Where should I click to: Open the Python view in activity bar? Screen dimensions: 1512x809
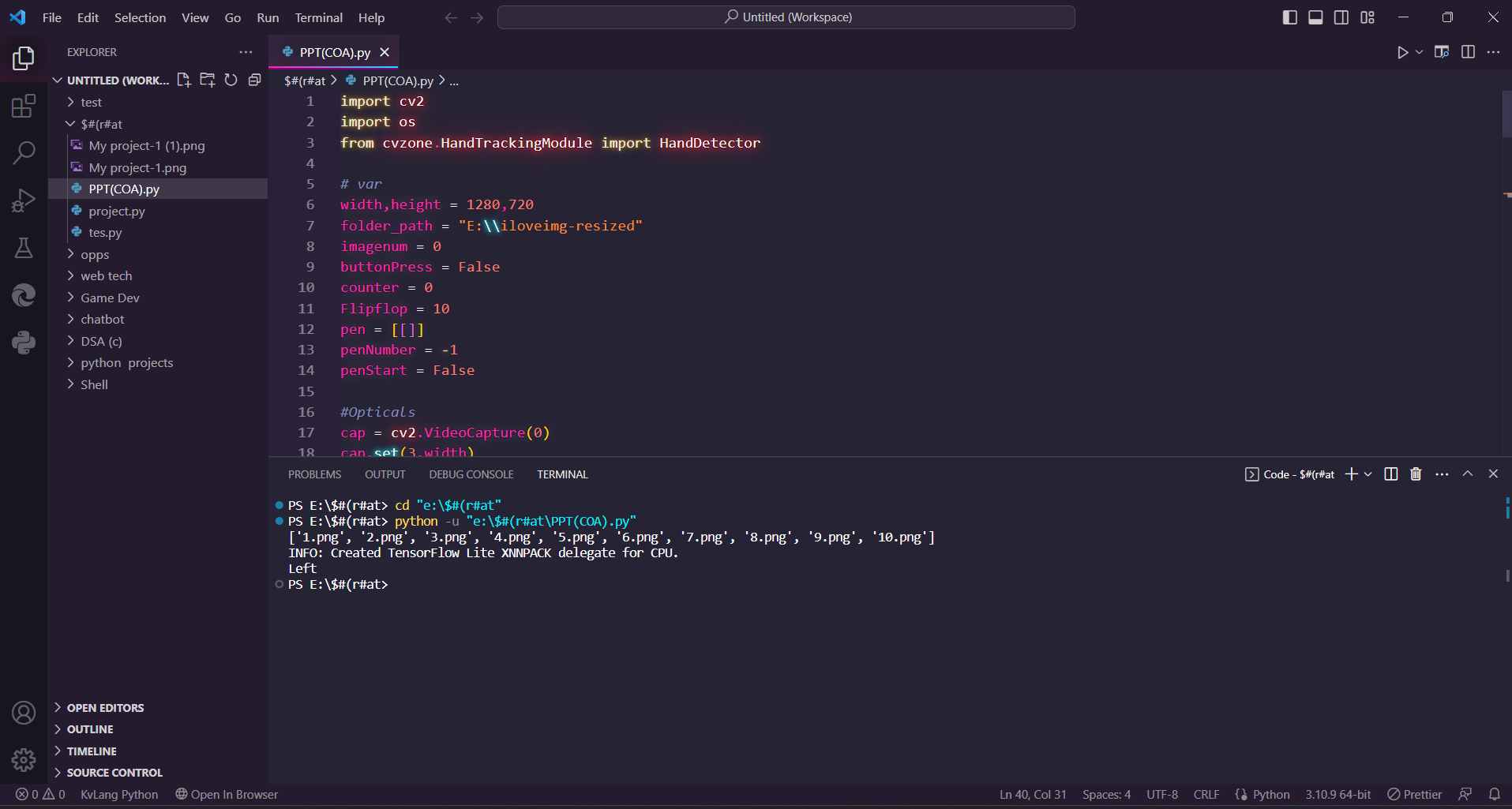24,343
